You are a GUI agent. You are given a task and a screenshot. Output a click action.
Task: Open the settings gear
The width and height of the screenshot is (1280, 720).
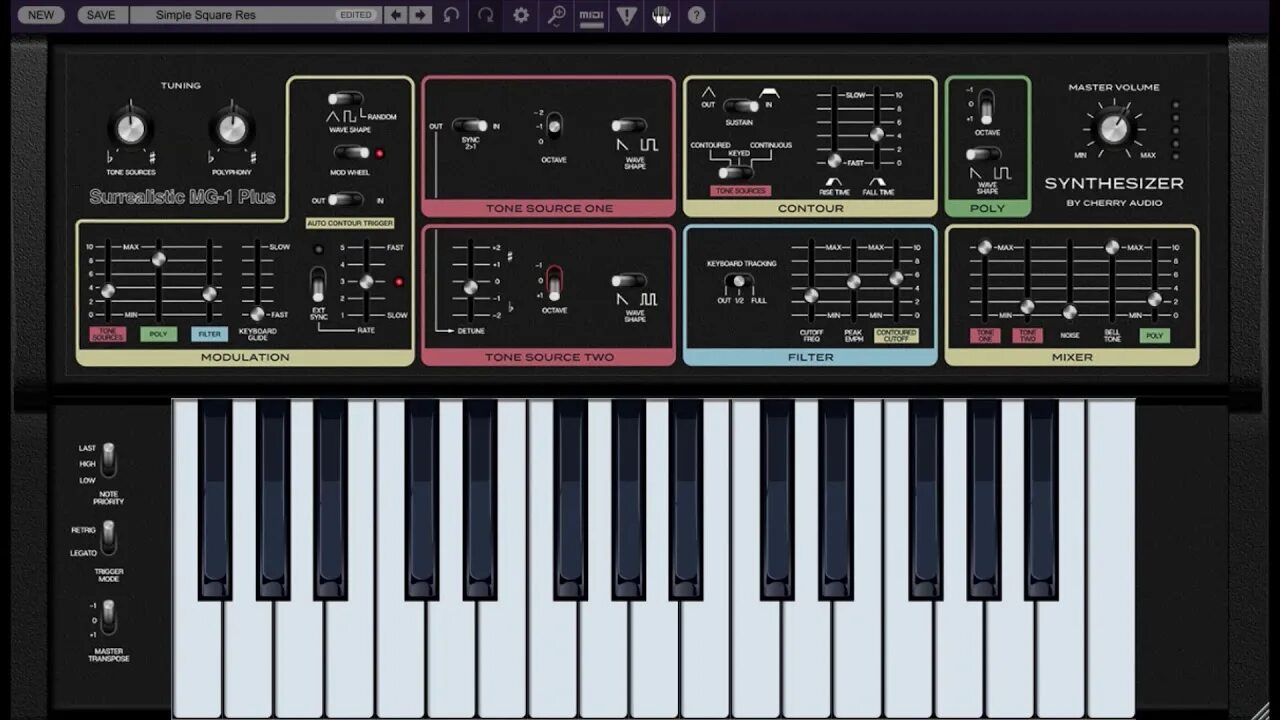[521, 15]
